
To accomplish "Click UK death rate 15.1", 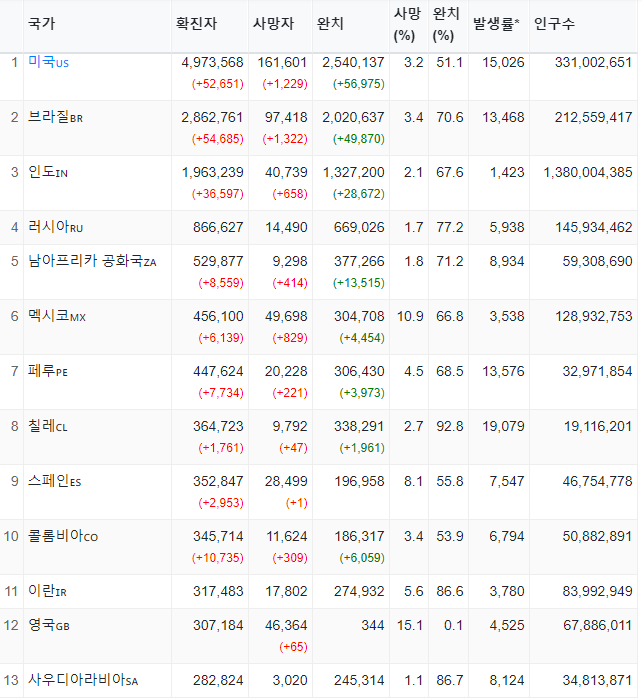I will pos(410,625).
